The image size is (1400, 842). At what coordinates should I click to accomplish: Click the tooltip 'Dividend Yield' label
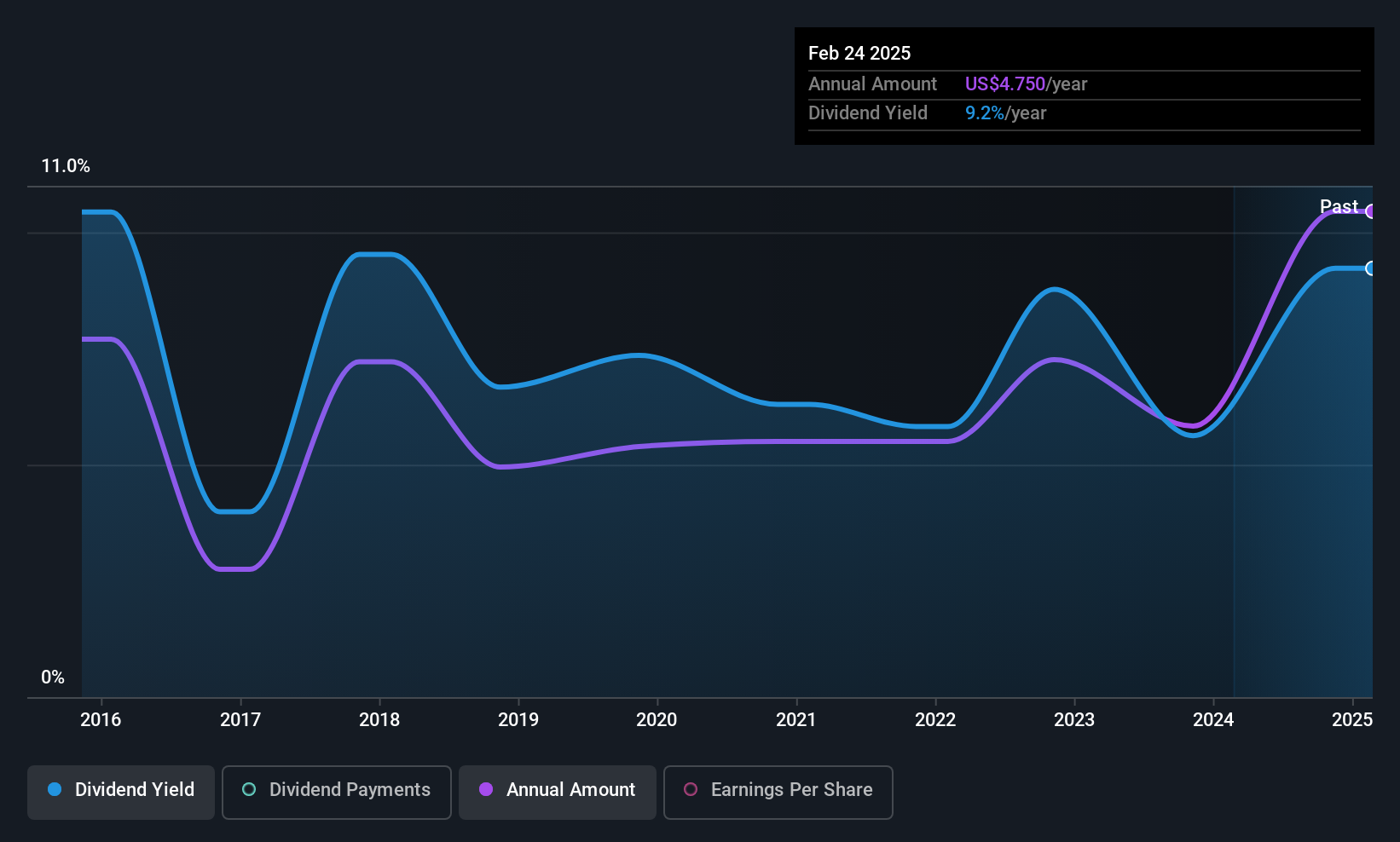click(x=868, y=112)
